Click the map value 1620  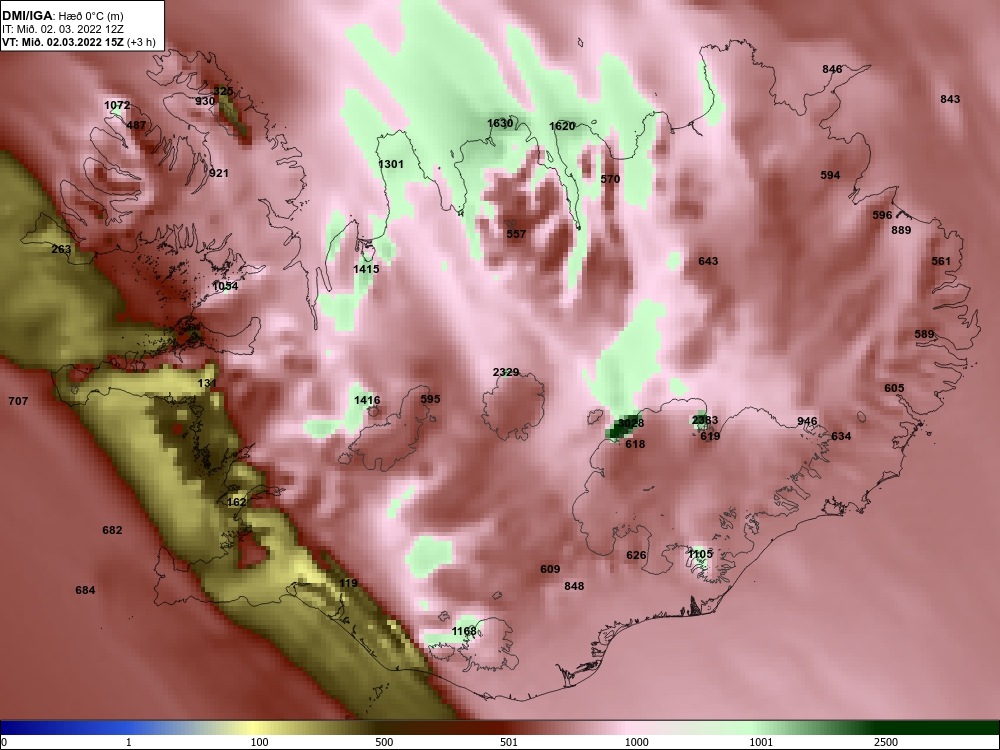click(562, 126)
